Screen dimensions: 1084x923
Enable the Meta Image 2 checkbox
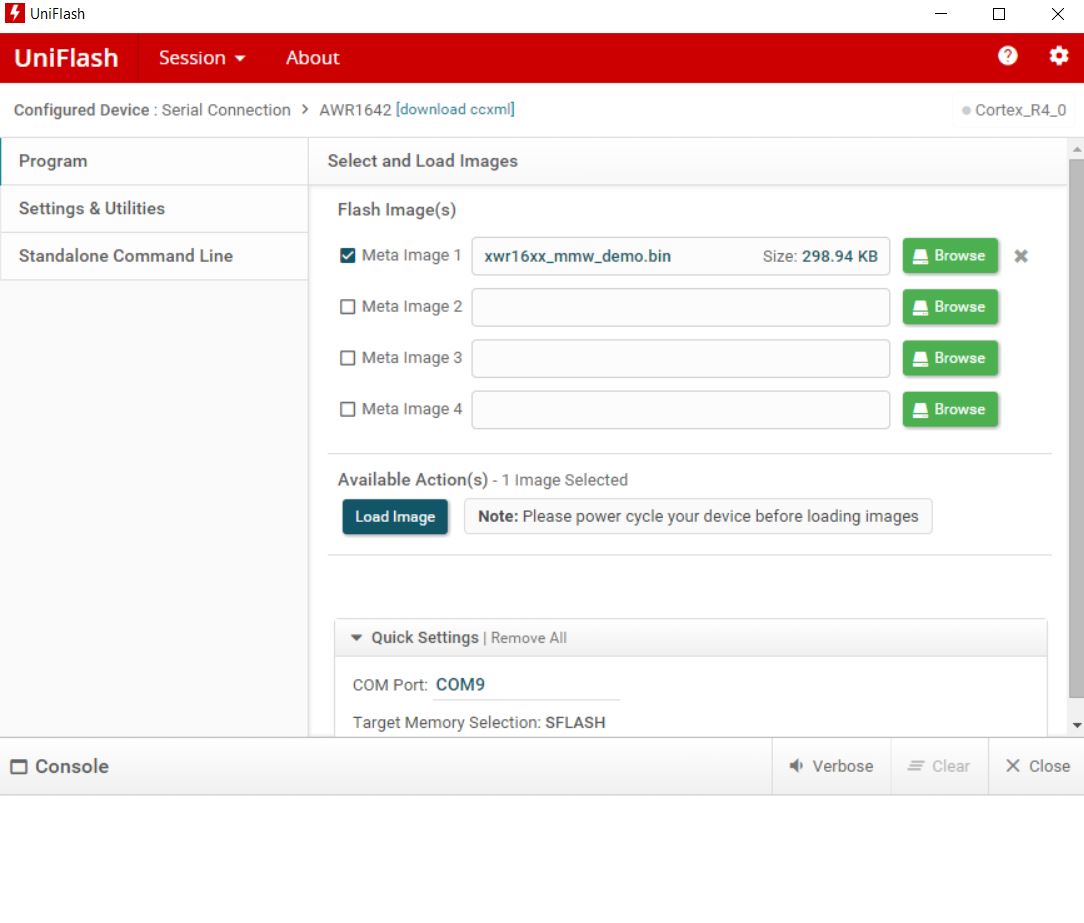[x=348, y=306]
